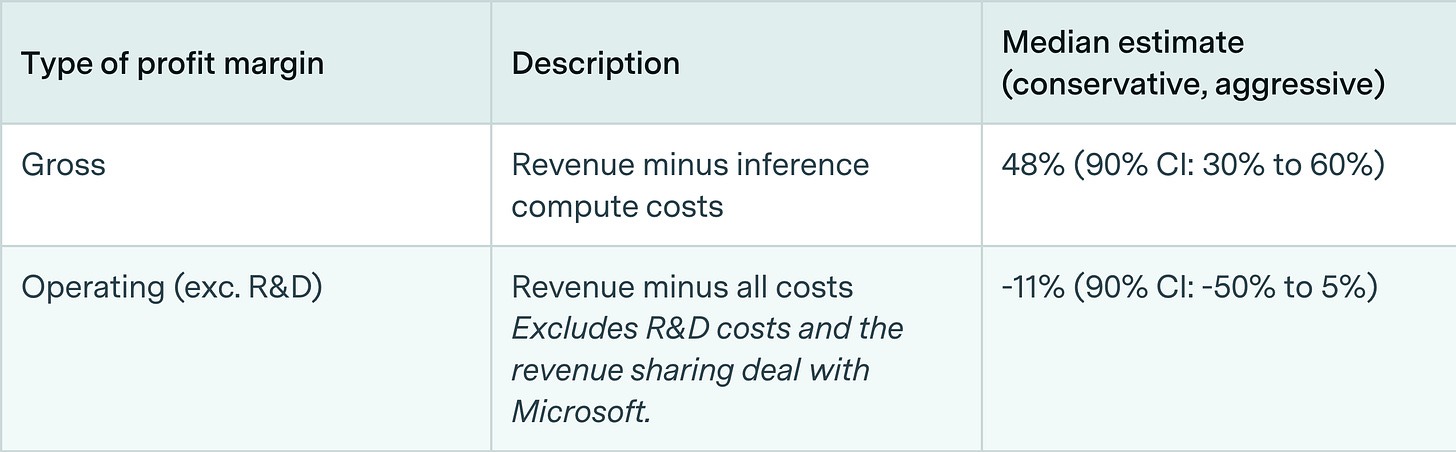This screenshot has width=1456, height=452.
Task: Click the 'Description' column header
Action: (595, 64)
